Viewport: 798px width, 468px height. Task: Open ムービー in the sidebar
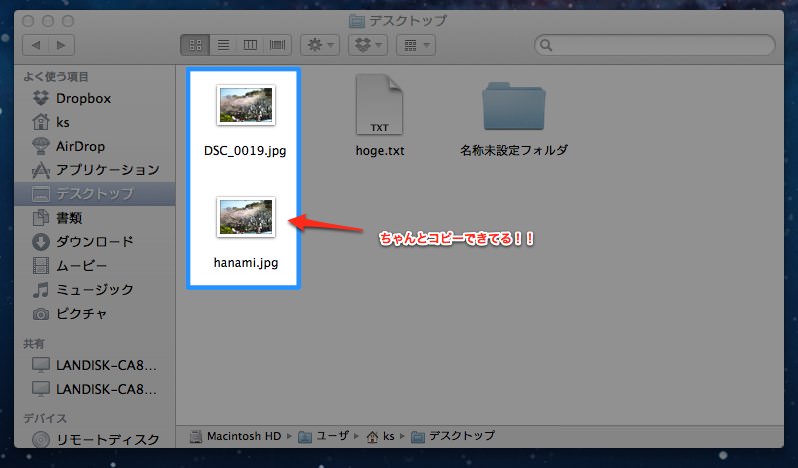point(95,266)
